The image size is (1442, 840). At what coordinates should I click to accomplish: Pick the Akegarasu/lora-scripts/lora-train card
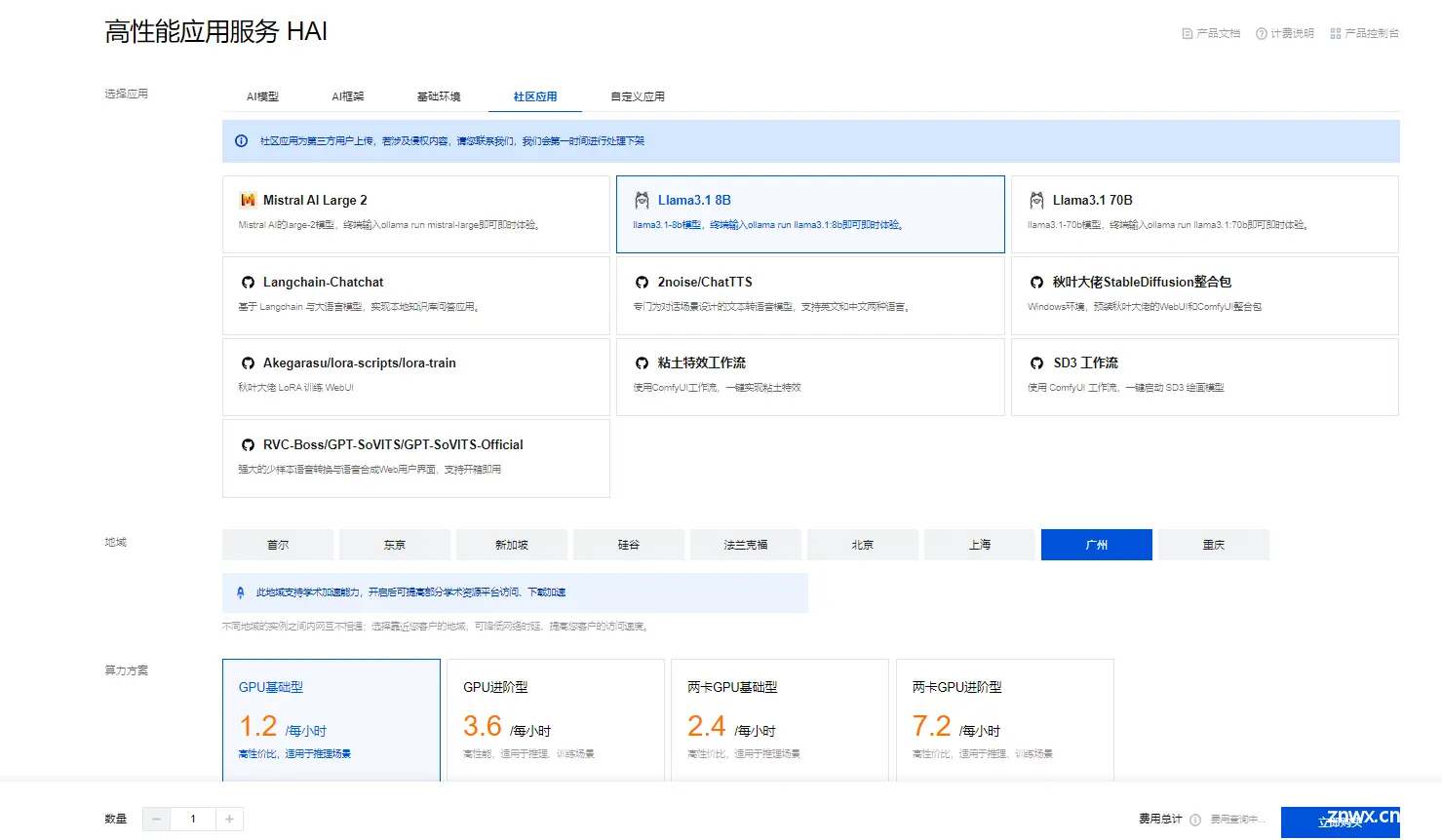[416, 377]
